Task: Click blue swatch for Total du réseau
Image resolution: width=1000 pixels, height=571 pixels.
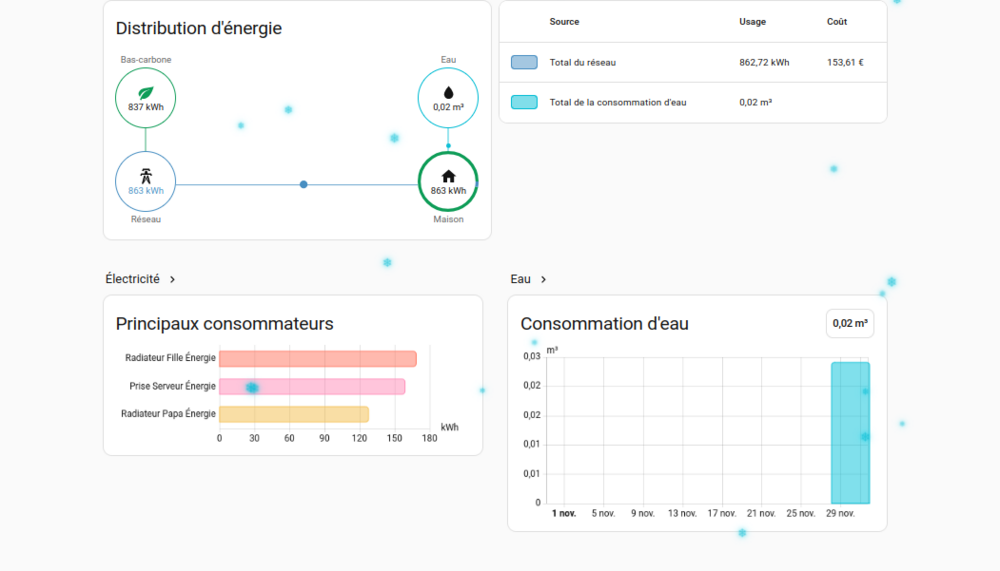Action: tap(524, 63)
